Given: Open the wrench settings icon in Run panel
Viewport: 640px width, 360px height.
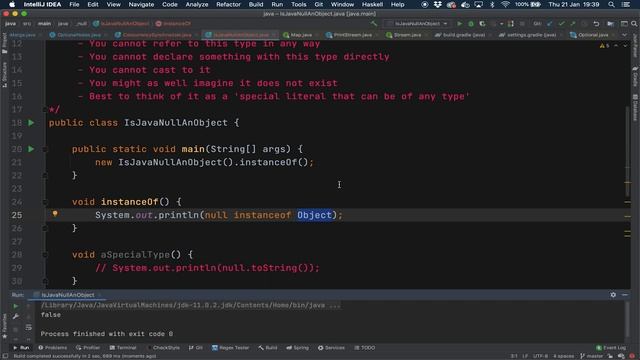Looking at the screenshot, I should pyautogui.click(x=16, y=316).
